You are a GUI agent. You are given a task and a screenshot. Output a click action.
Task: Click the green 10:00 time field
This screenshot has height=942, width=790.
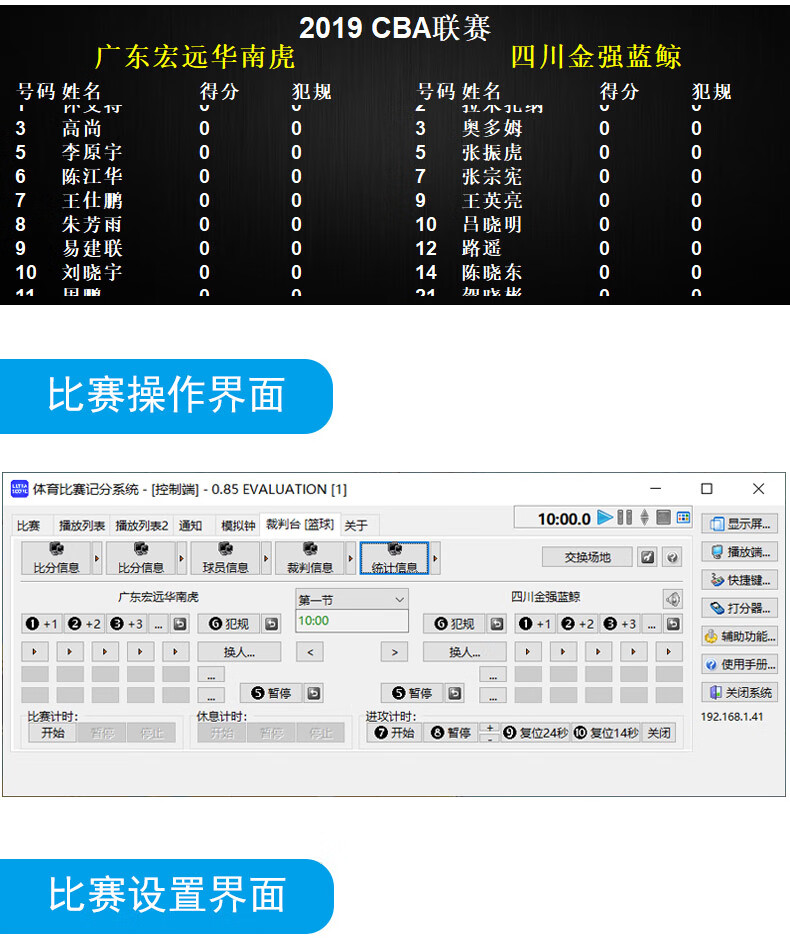point(352,621)
